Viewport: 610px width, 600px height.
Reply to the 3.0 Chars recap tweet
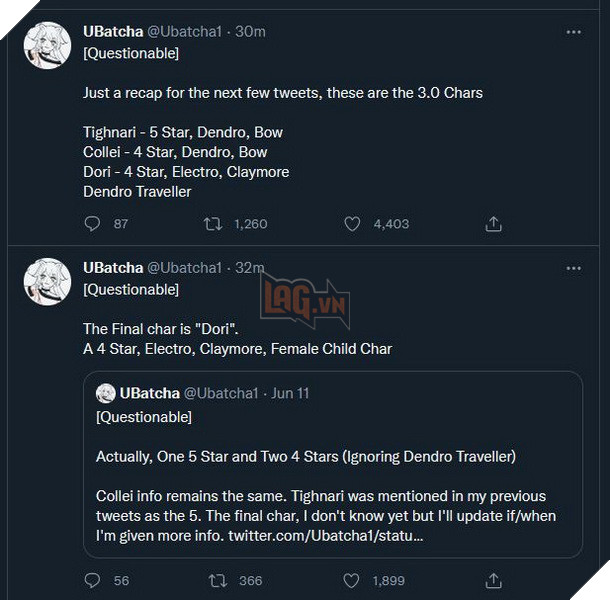93,224
